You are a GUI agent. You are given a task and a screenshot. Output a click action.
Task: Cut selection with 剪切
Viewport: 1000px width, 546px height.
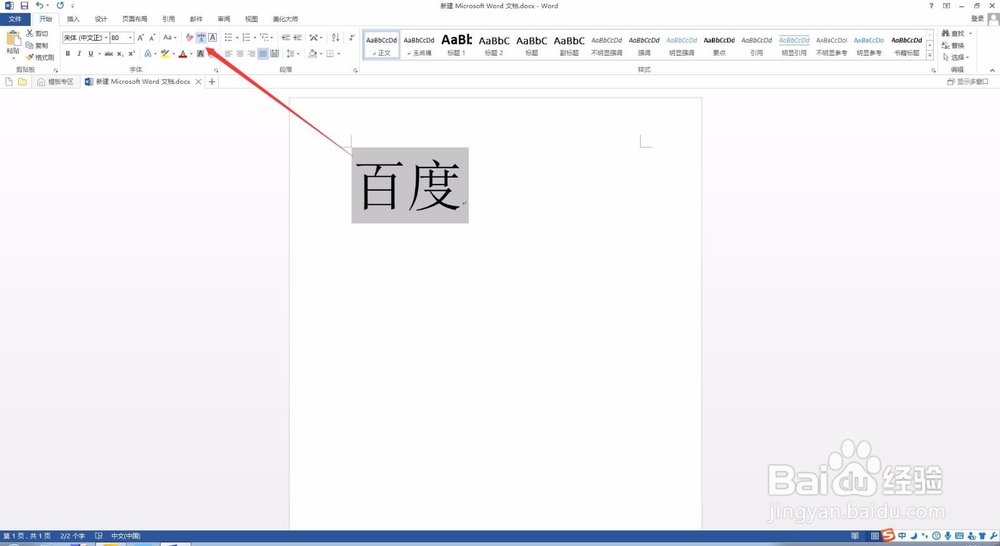37,33
